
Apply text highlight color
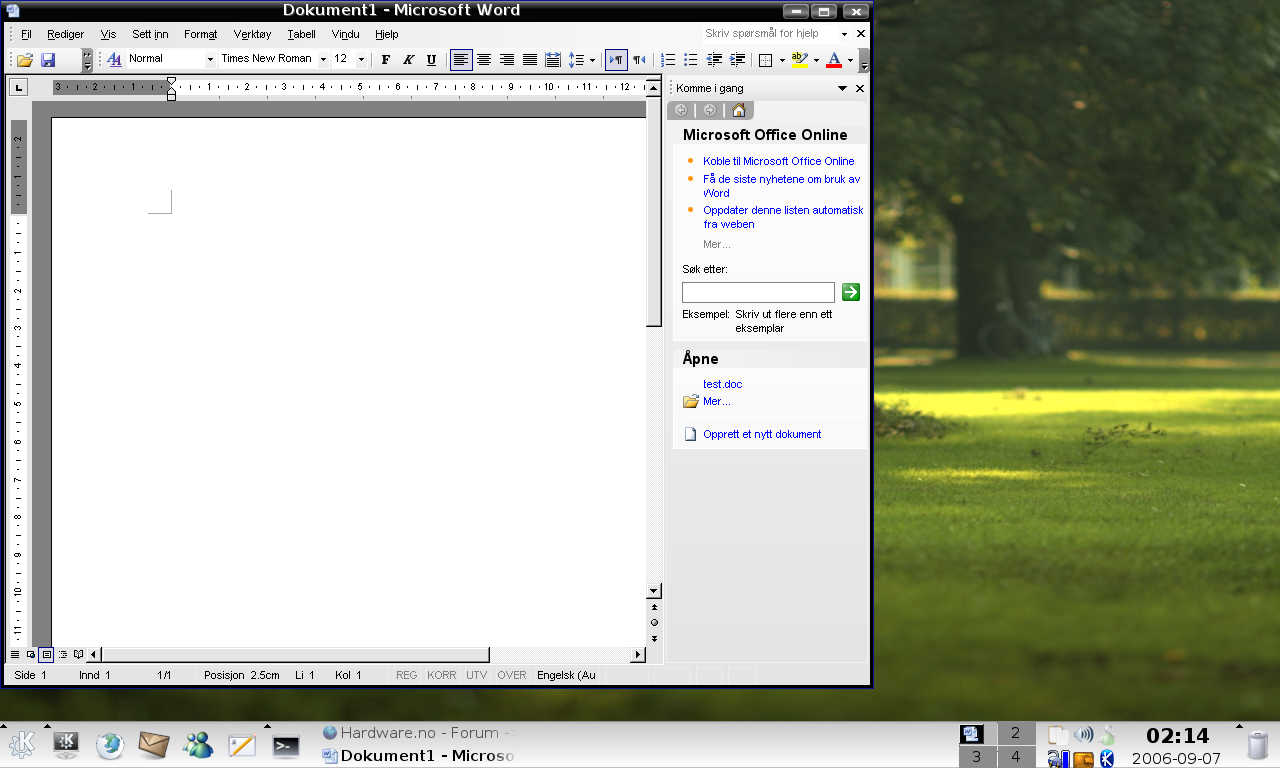799,60
